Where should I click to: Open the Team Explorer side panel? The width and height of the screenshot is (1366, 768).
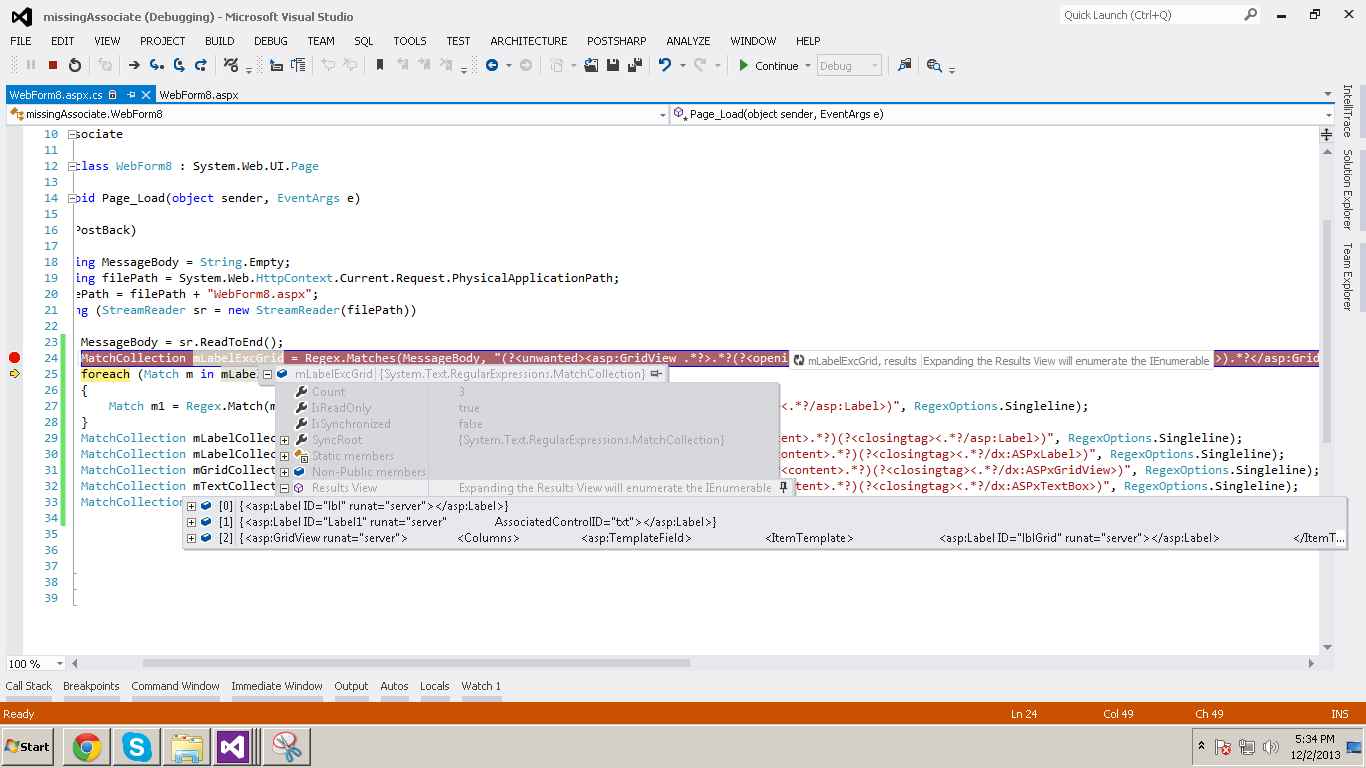tap(1347, 276)
